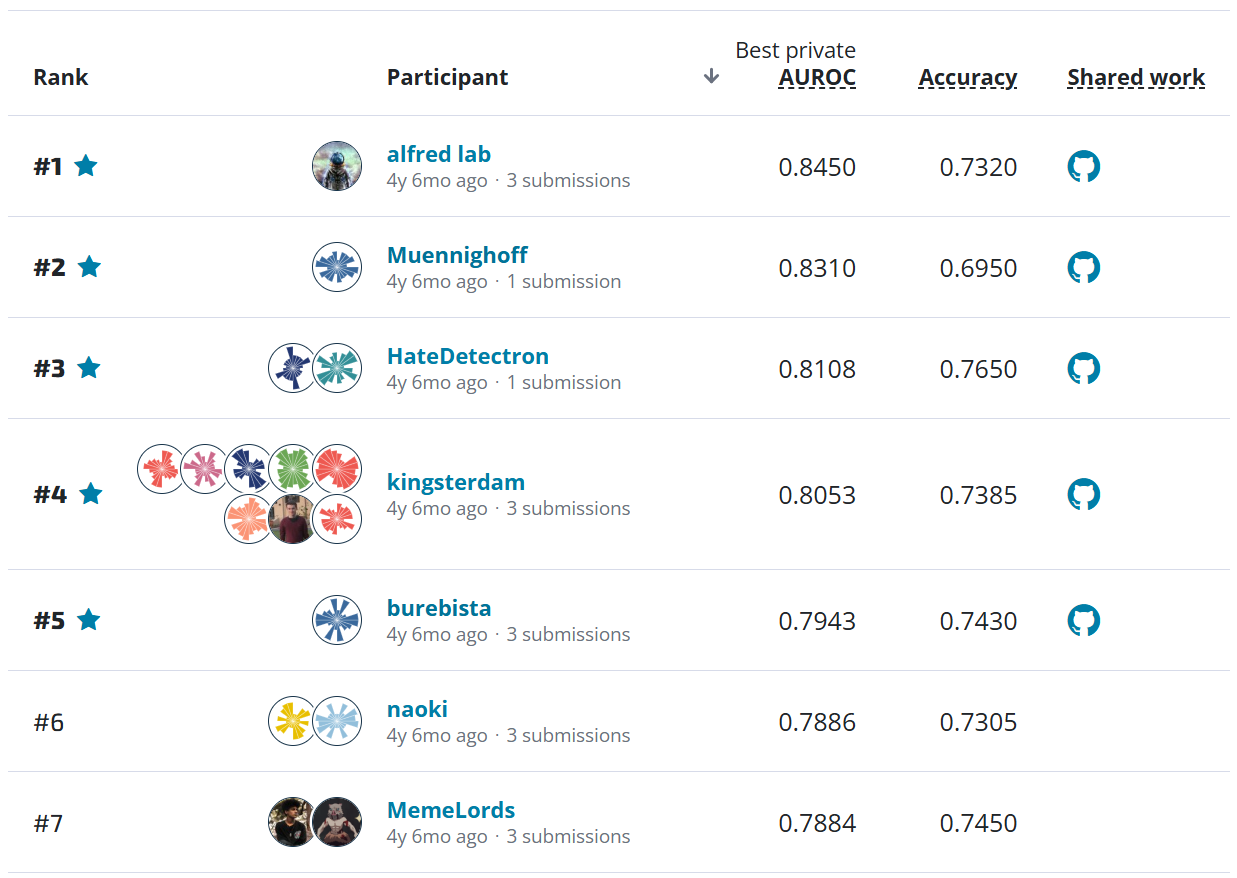Click the sort arrow beside Best private AUROC

coord(711,77)
